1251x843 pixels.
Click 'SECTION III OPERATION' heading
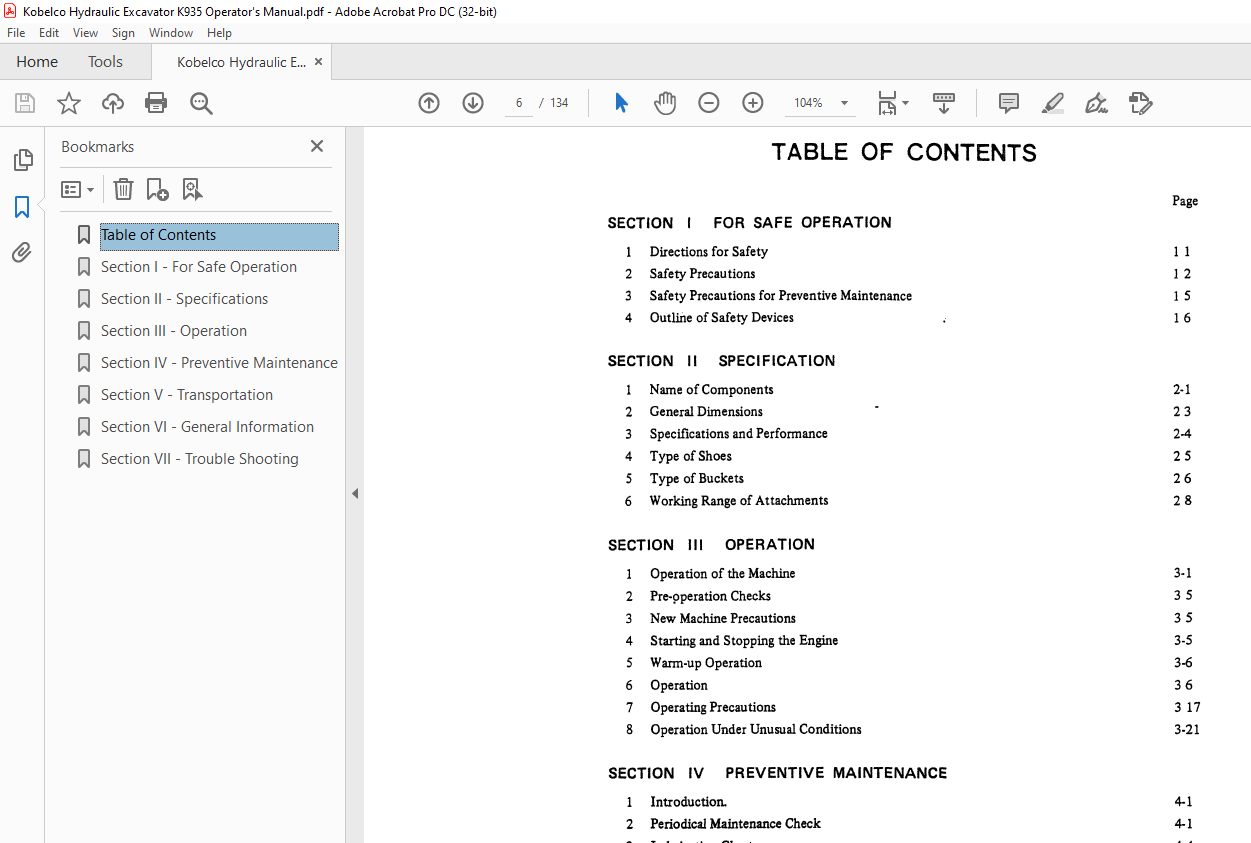pos(711,545)
